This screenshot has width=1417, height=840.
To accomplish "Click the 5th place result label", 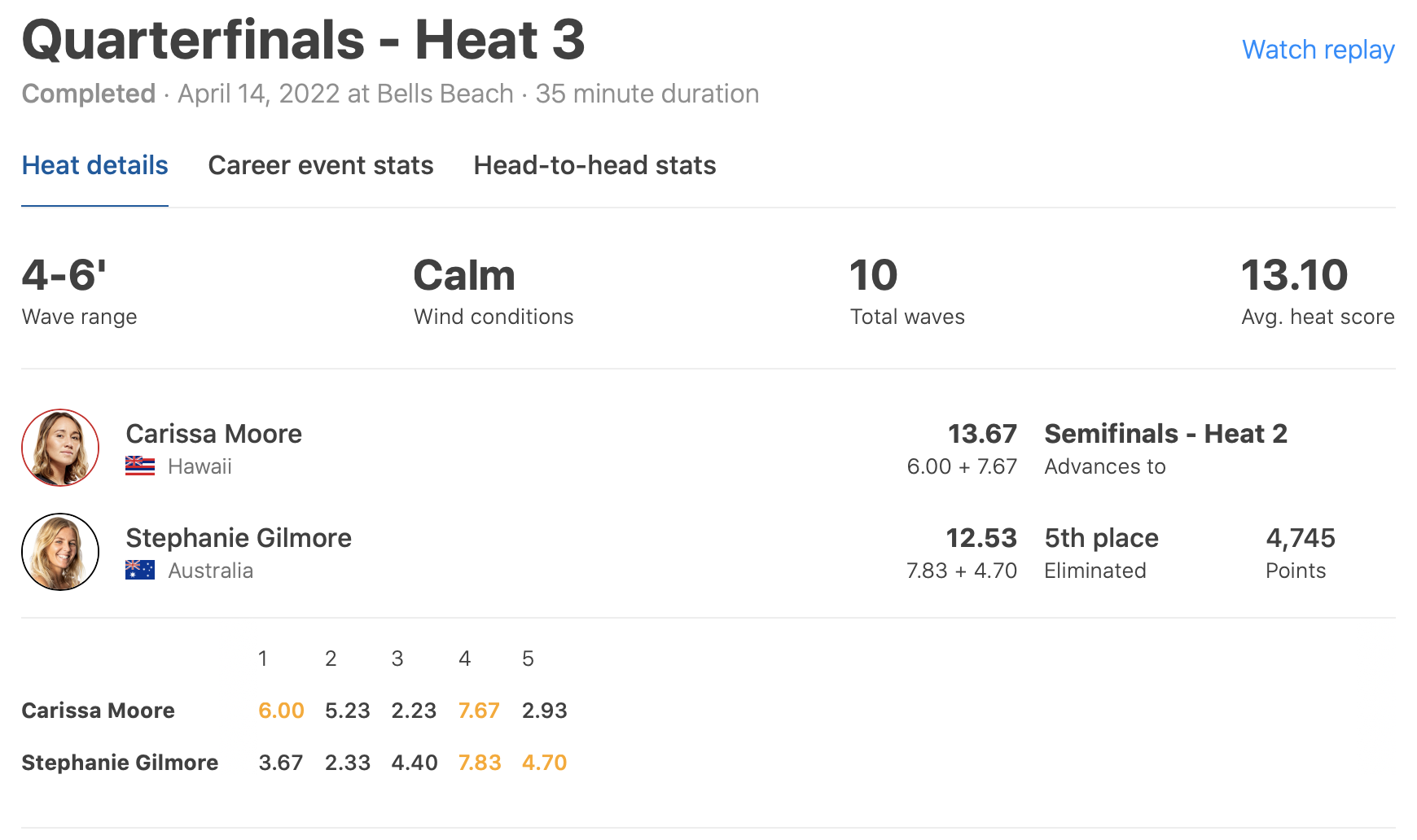I will click(x=1101, y=538).
